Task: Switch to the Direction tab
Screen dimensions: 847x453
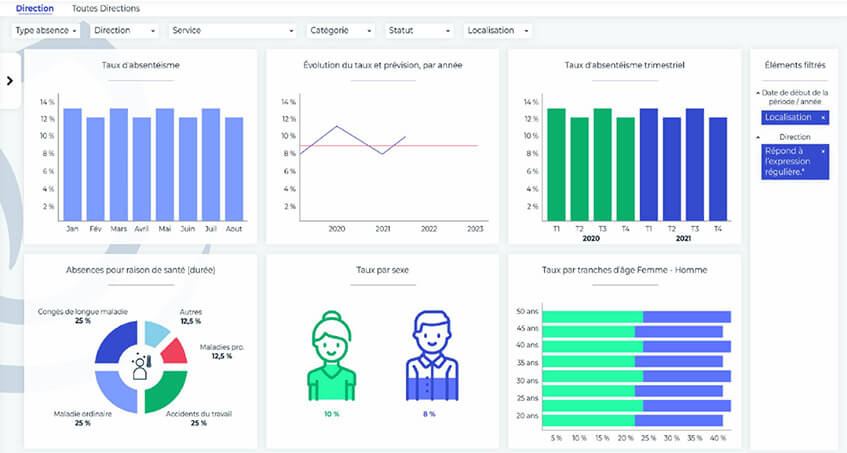Action: point(35,8)
